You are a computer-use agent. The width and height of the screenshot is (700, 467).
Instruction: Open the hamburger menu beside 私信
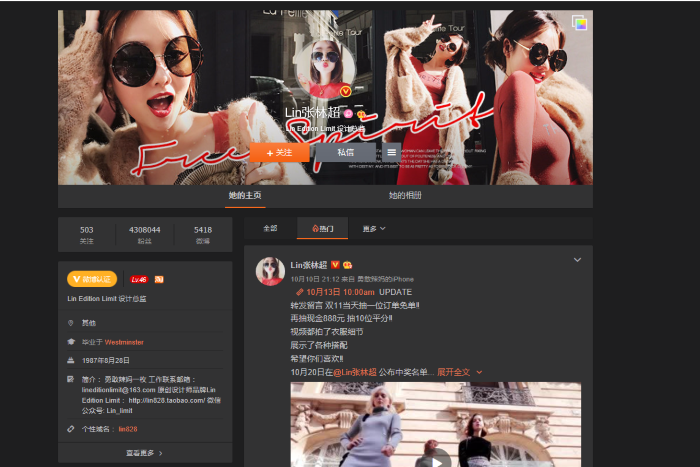click(x=392, y=152)
